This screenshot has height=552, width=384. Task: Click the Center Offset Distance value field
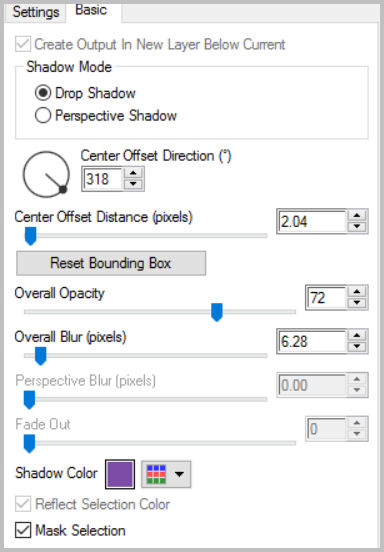(x=312, y=221)
